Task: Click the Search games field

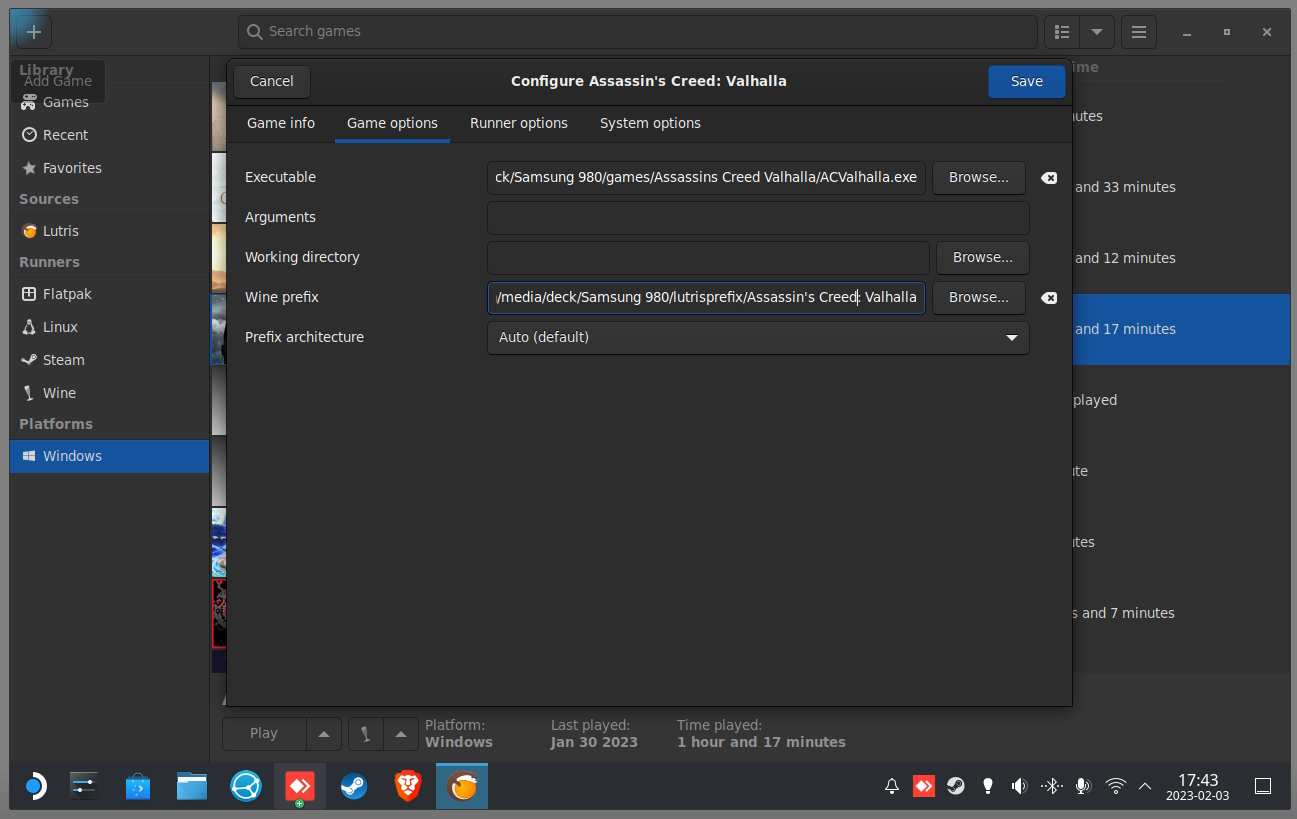Action: click(638, 32)
